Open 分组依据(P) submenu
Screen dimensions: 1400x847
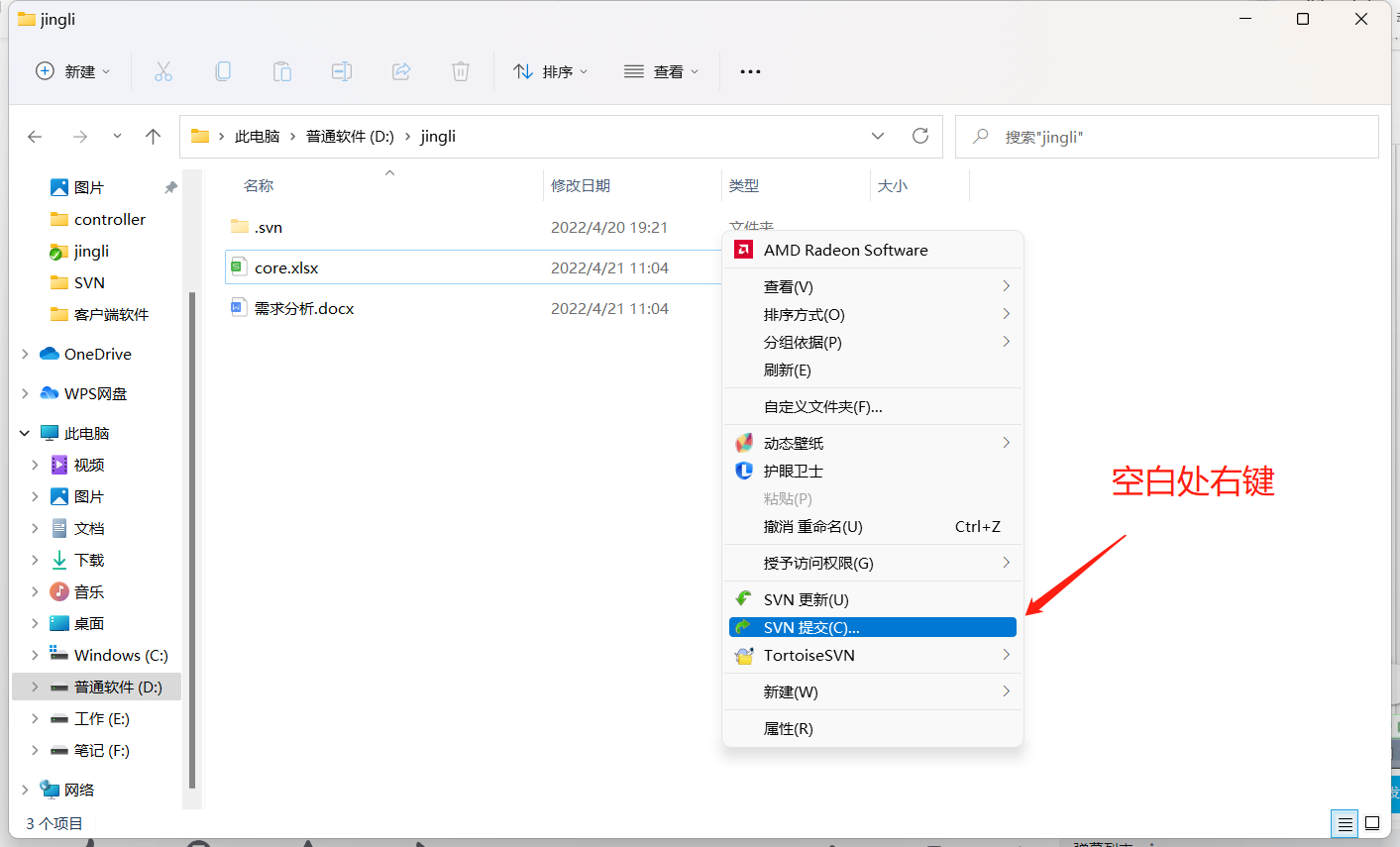click(x=873, y=342)
